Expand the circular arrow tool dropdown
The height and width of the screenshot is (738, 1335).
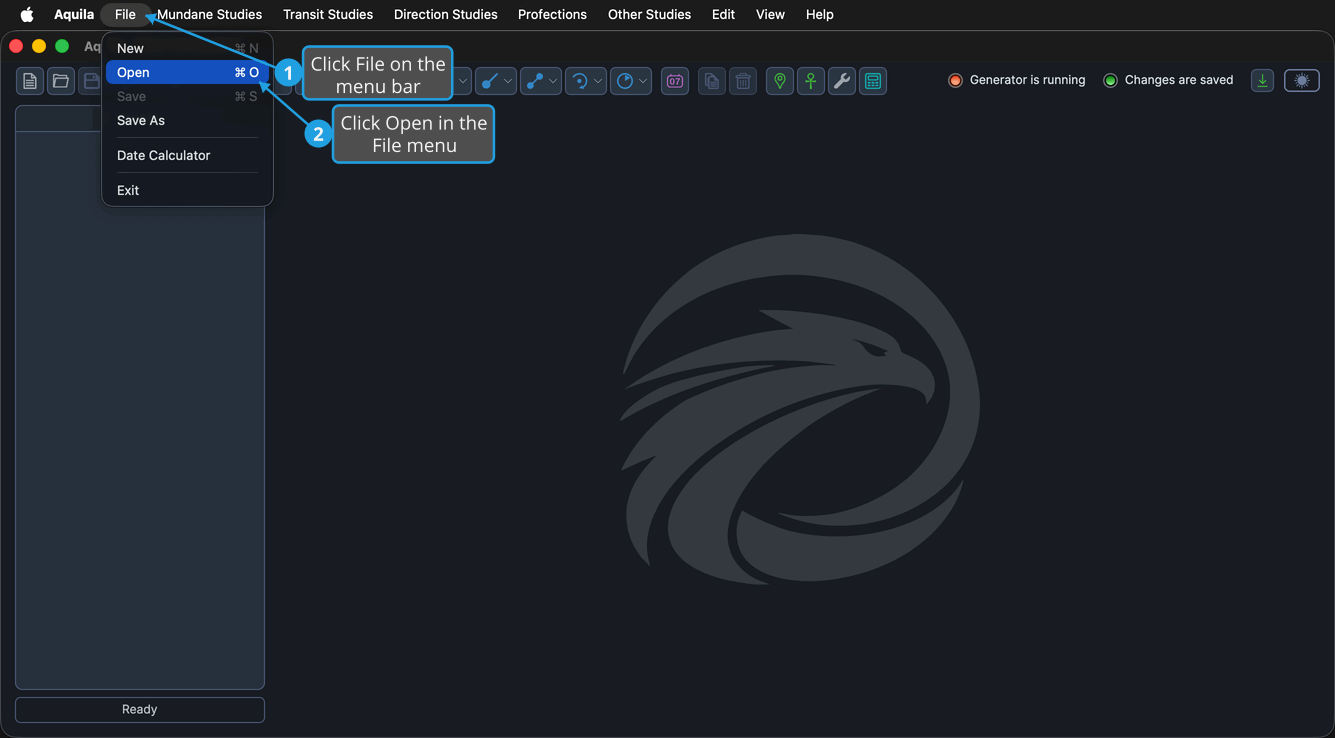point(598,82)
